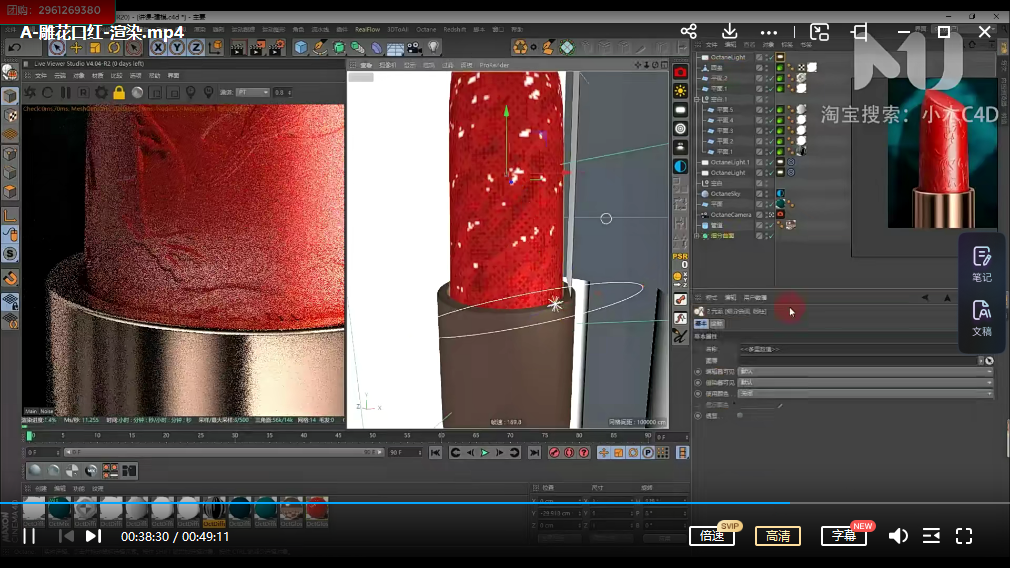1010x568 pixels.
Task: Open the Octane menu
Action: 426,30
